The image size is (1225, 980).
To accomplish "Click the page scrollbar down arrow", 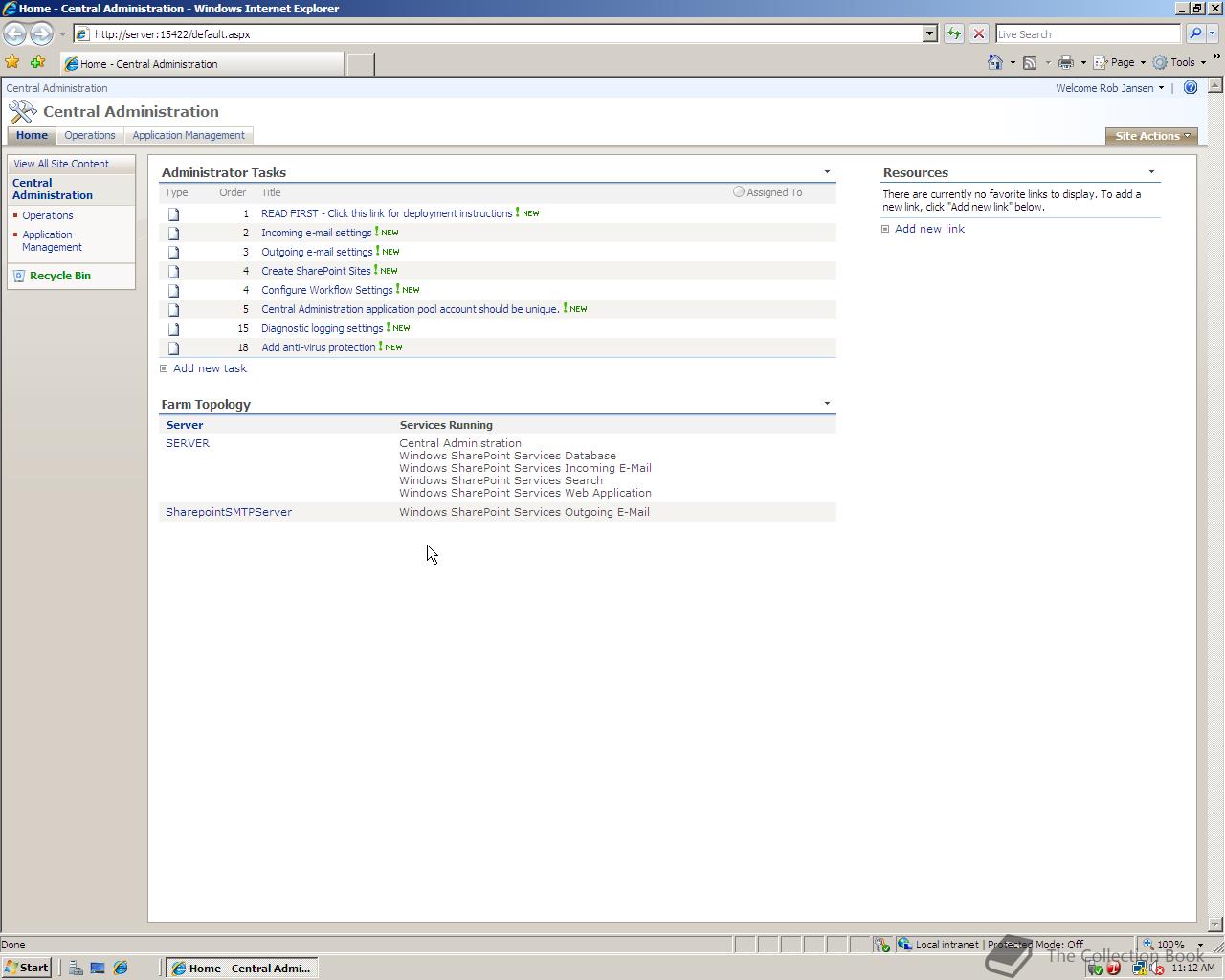I will [1215, 924].
